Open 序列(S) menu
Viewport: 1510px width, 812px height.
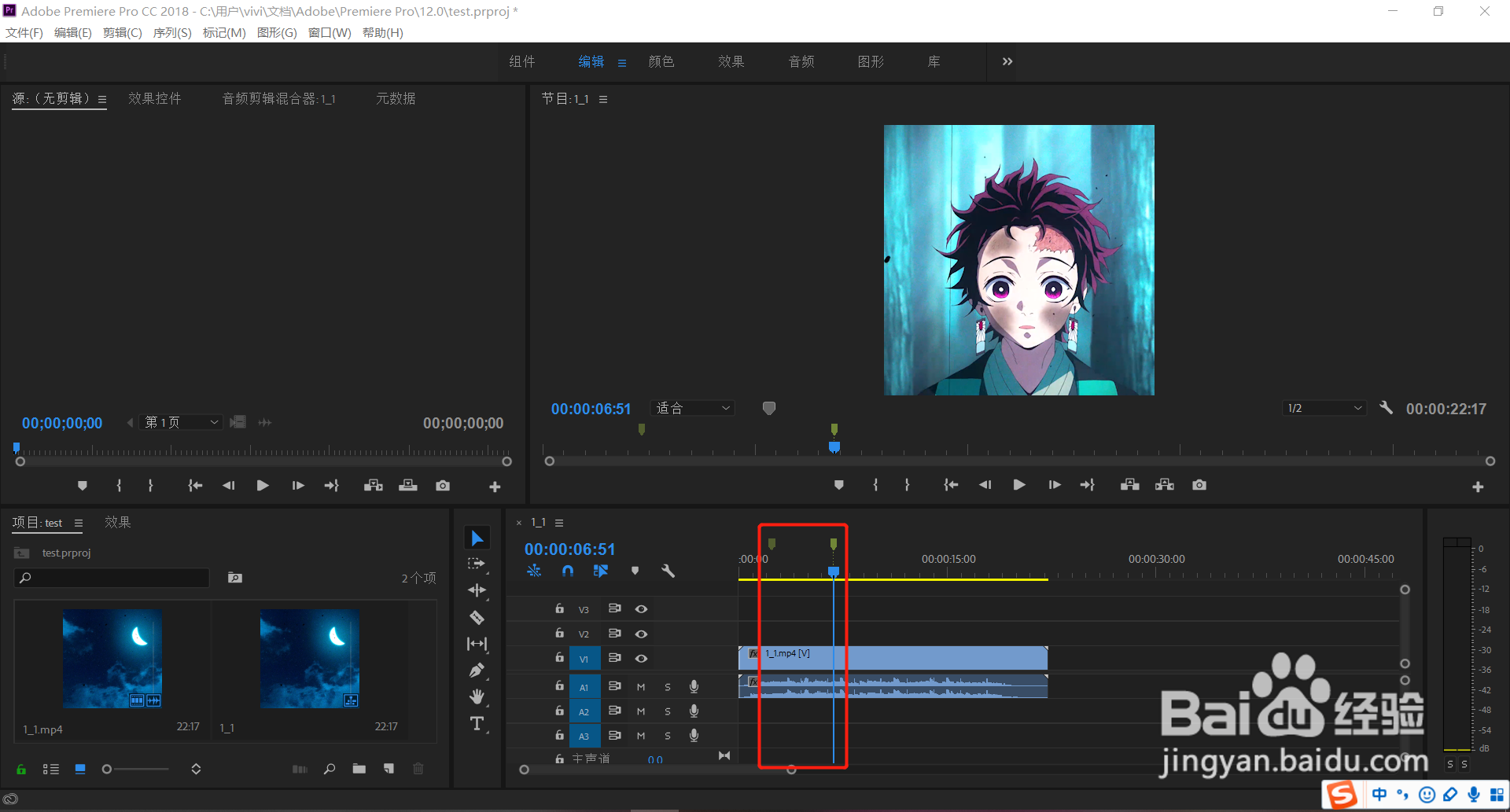pyautogui.click(x=172, y=32)
